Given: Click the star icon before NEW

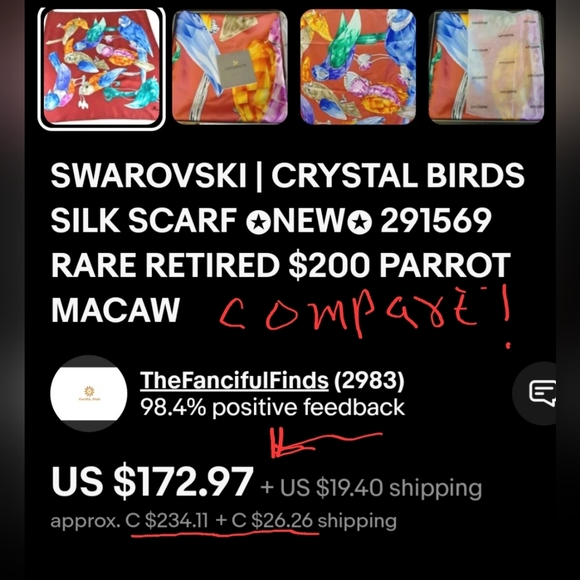Looking at the screenshot, I should point(258,222).
